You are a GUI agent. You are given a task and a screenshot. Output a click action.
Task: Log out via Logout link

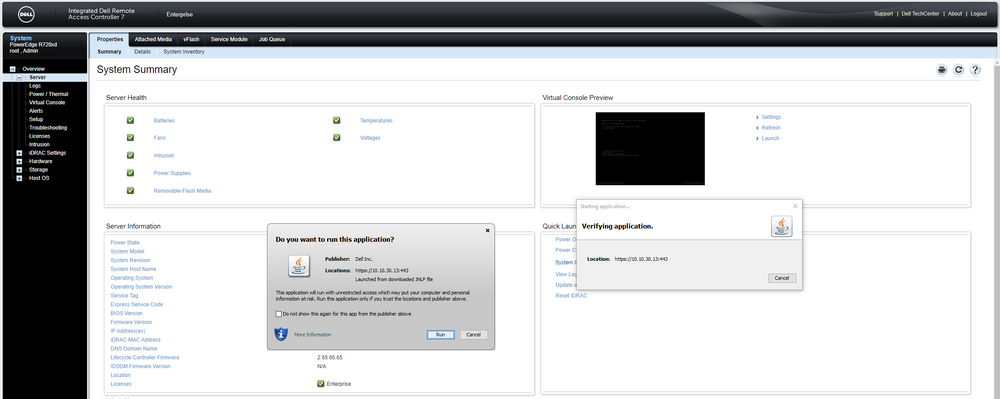(978, 14)
